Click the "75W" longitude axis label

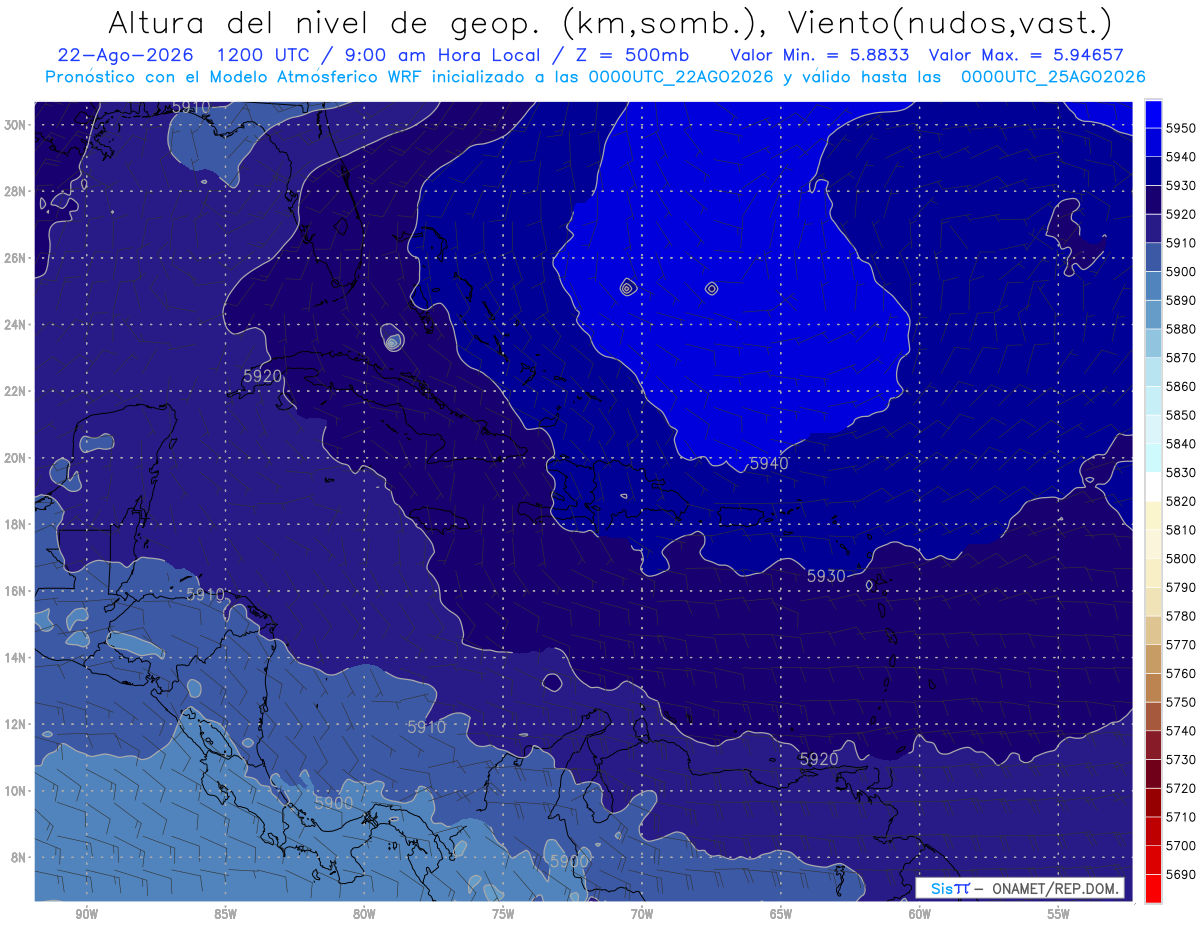click(503, 914)
